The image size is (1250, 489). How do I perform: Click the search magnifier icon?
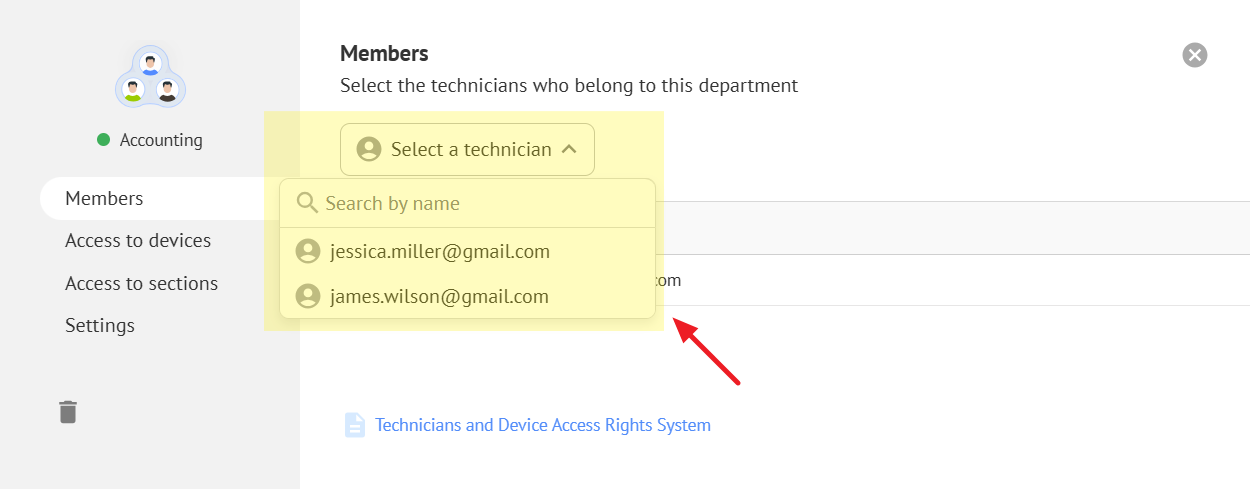click(308, 204)
